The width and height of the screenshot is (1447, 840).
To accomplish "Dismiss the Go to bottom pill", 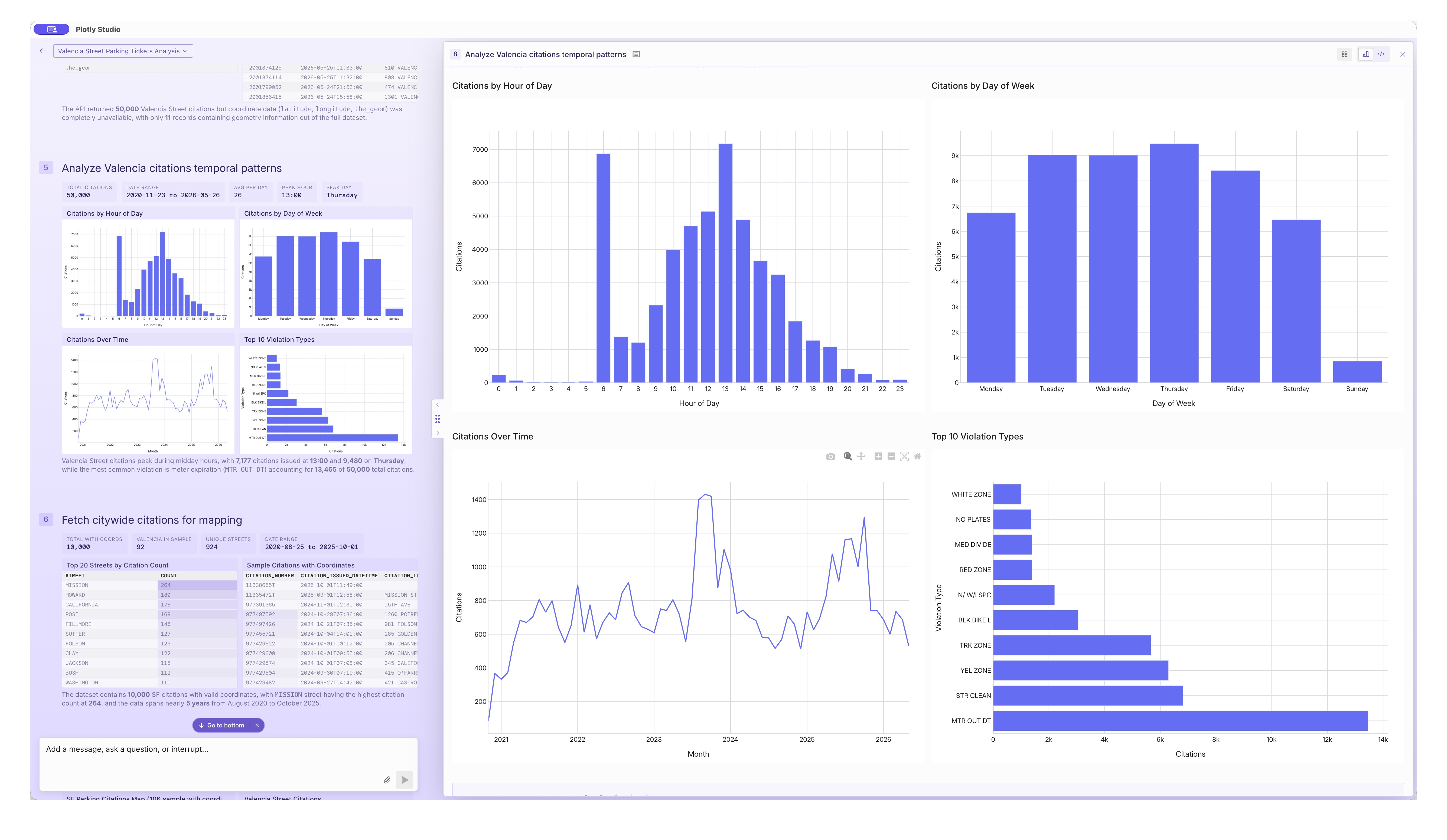I will click(x=257, y=726).
